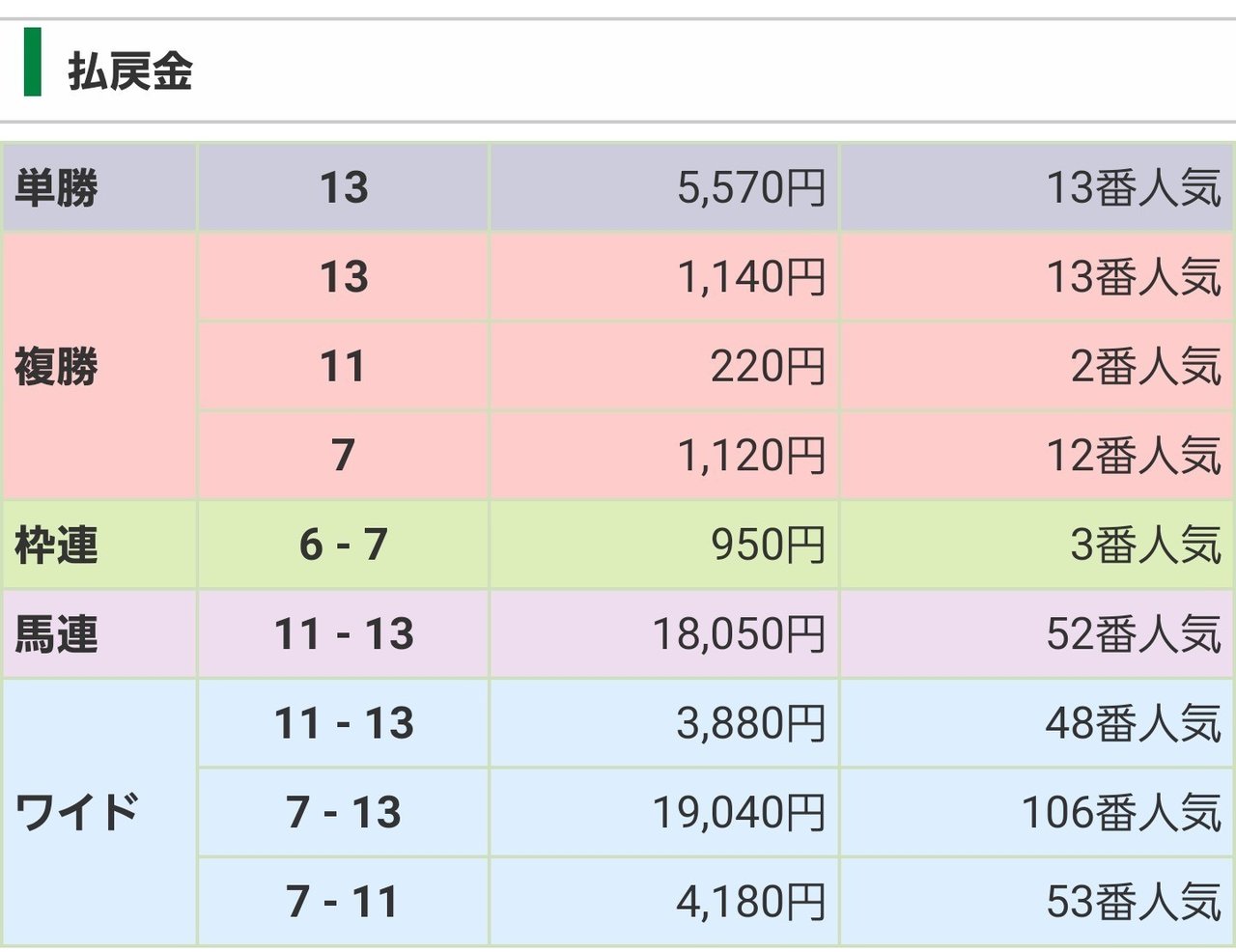The image size is (1236, 952).
Task: Select the 複勝 category label
Action: (x=56, y=367)
